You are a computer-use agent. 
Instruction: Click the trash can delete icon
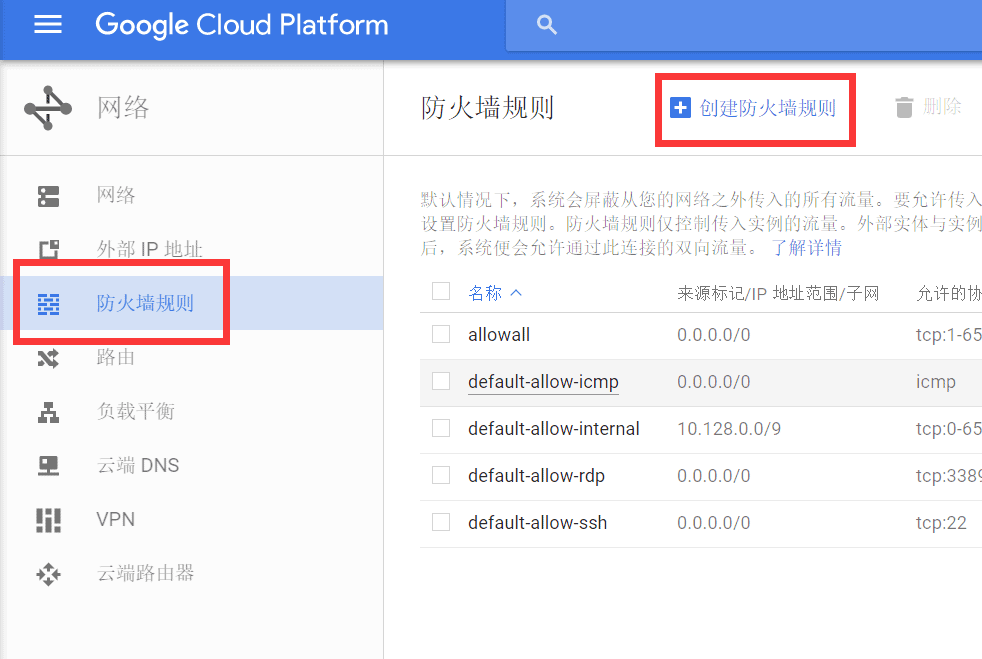(x=904, y=107)
